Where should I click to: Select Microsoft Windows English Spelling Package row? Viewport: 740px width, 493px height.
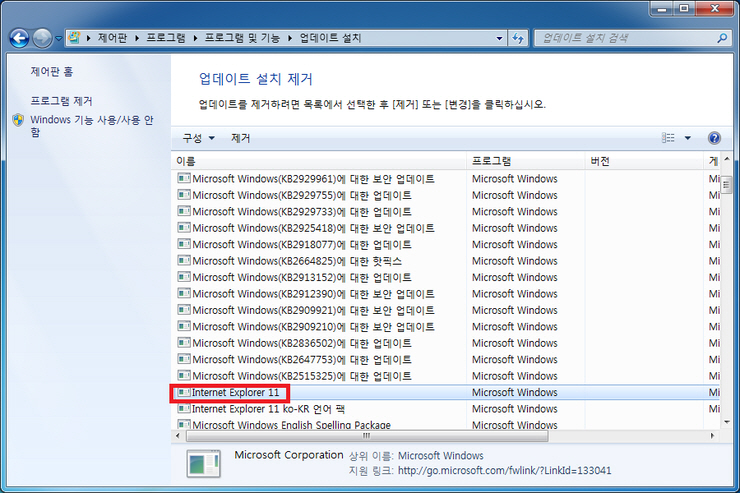446,424
